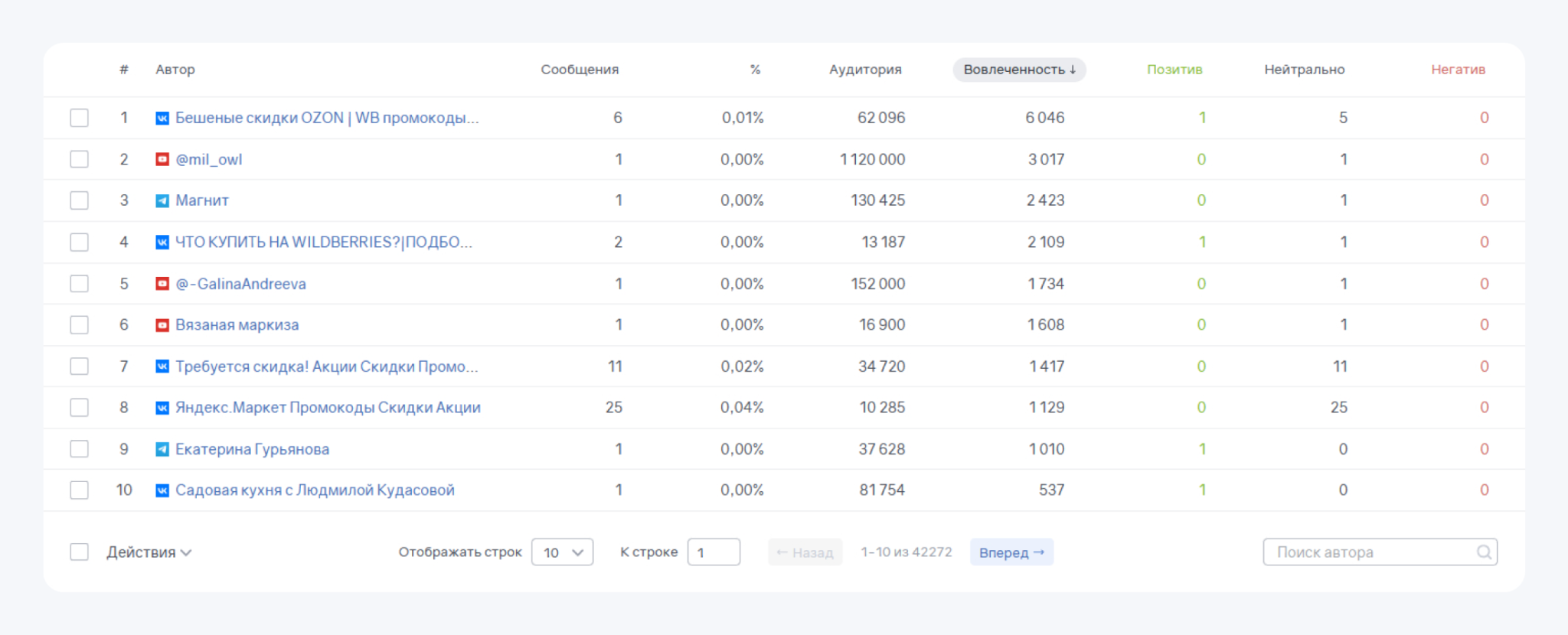Screen dimensions: 1568x635
Task: Click VK icon beside Бешеные скидки OZON
Action: [162, 119]
